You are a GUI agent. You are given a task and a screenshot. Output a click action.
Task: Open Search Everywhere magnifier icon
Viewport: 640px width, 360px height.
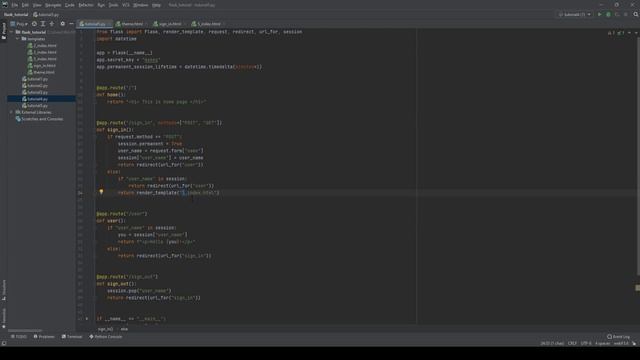(636, 14)
